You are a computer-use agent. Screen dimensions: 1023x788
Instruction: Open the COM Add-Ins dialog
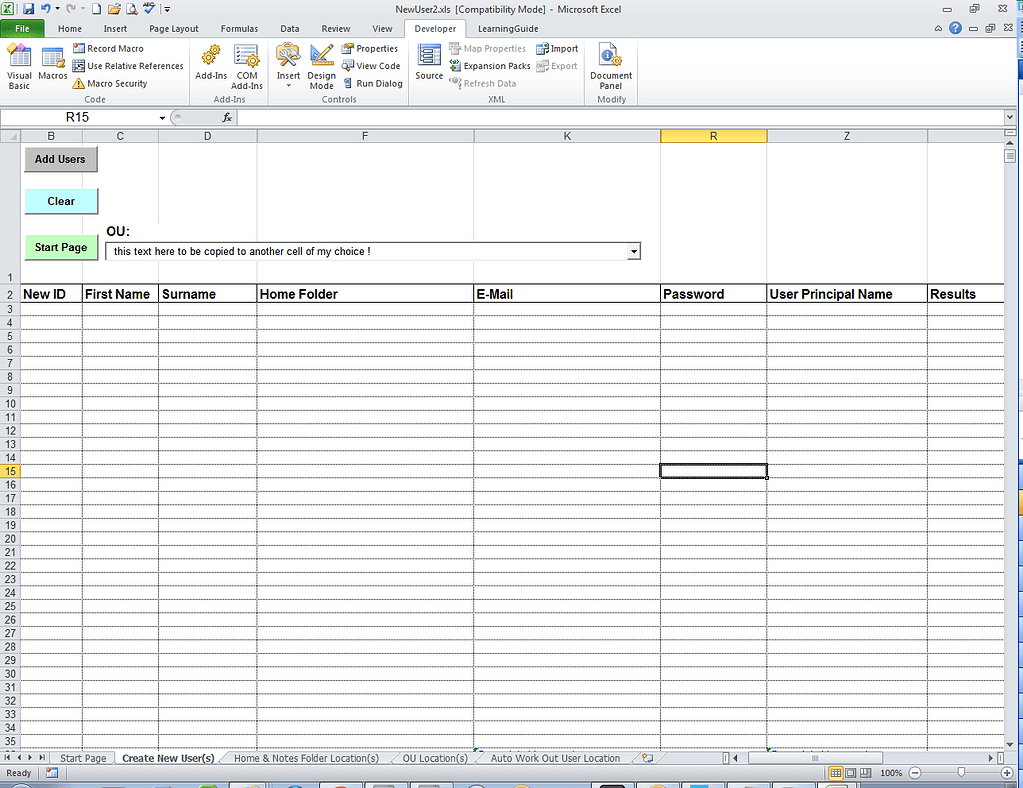[x=246, y=64]
